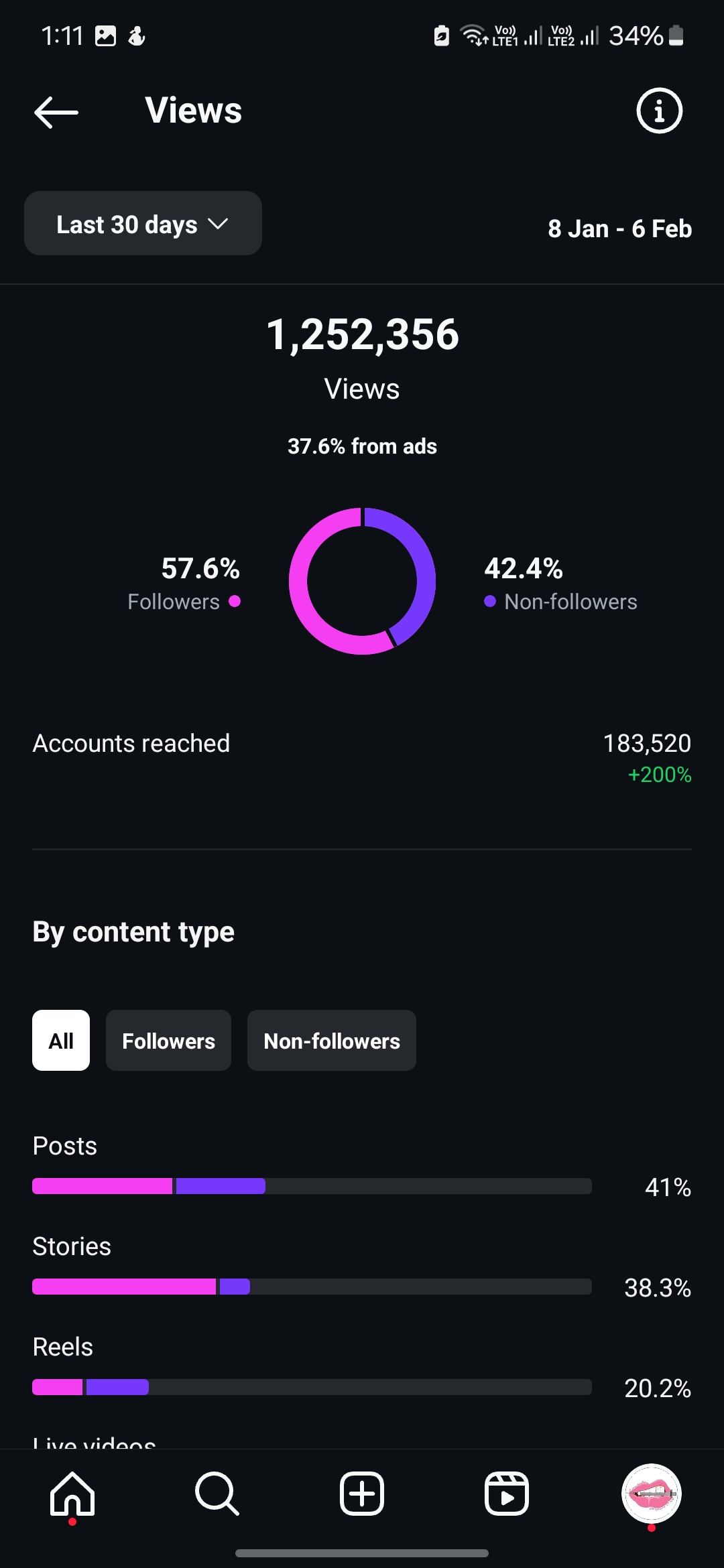Tap the Reels content type row label
The width and height of the screenshot is (724, 1568).
point(62,1347)
